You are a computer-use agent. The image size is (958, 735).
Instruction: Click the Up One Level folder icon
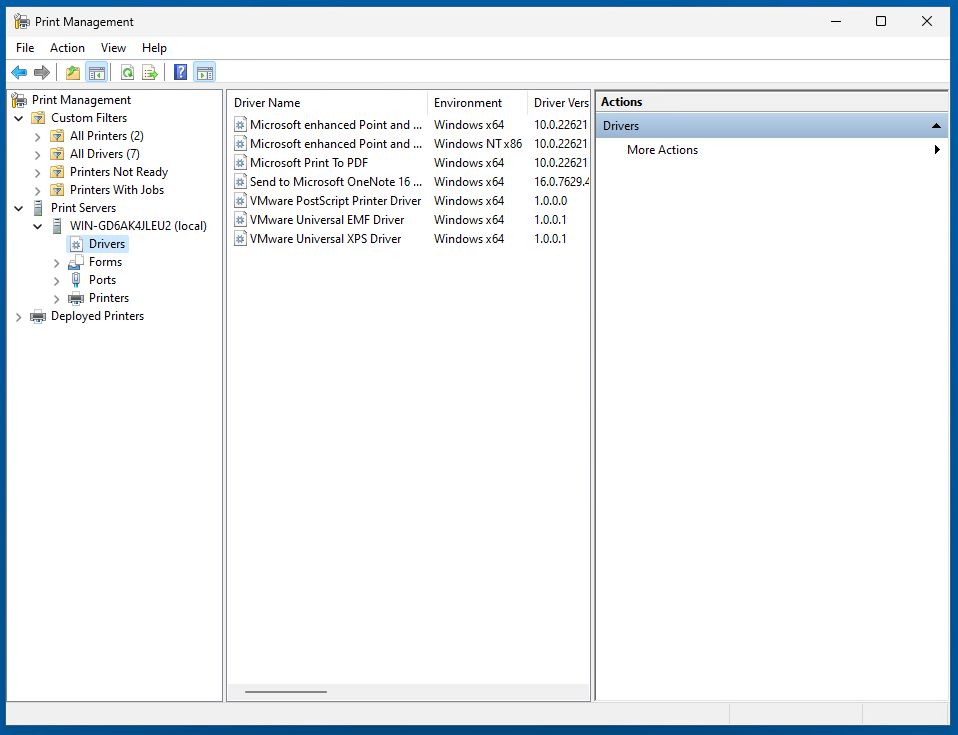(73, 73)
